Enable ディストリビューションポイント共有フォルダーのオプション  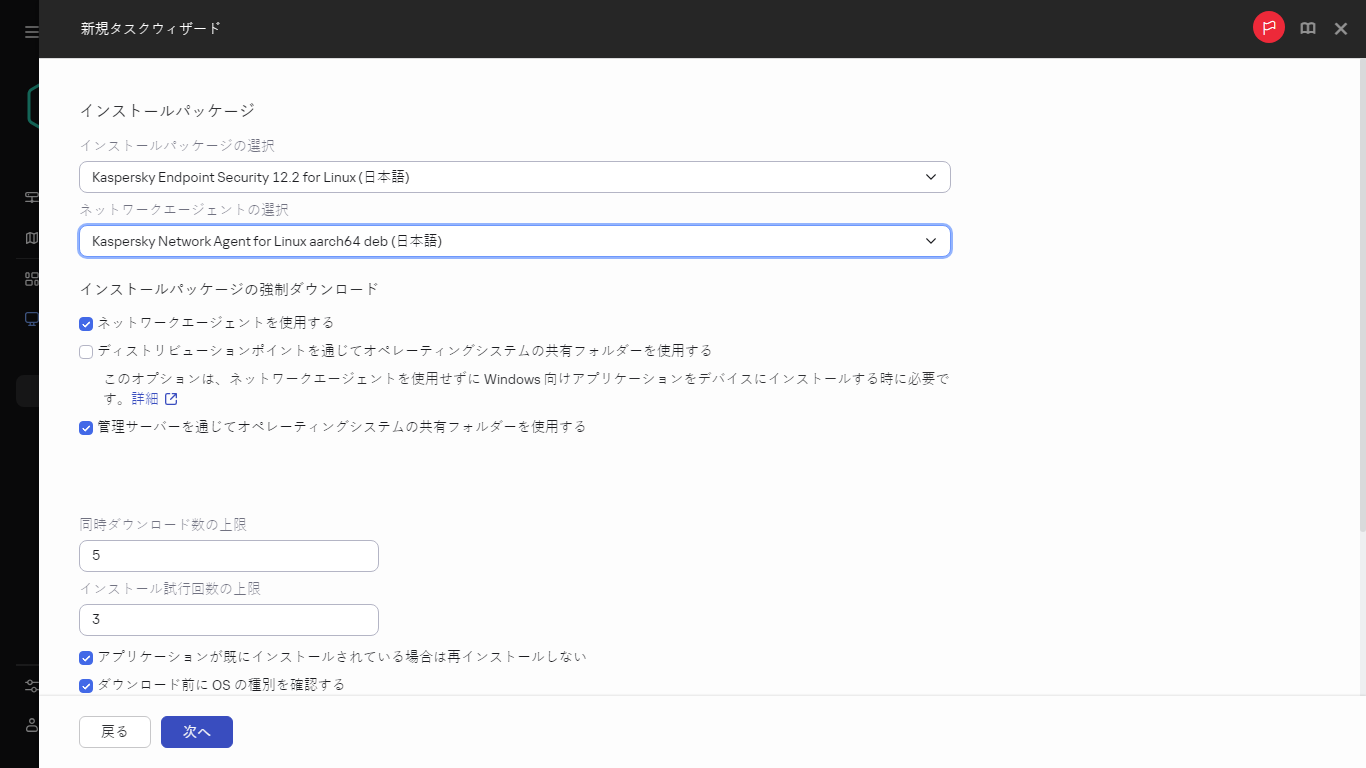coord(85,351)
